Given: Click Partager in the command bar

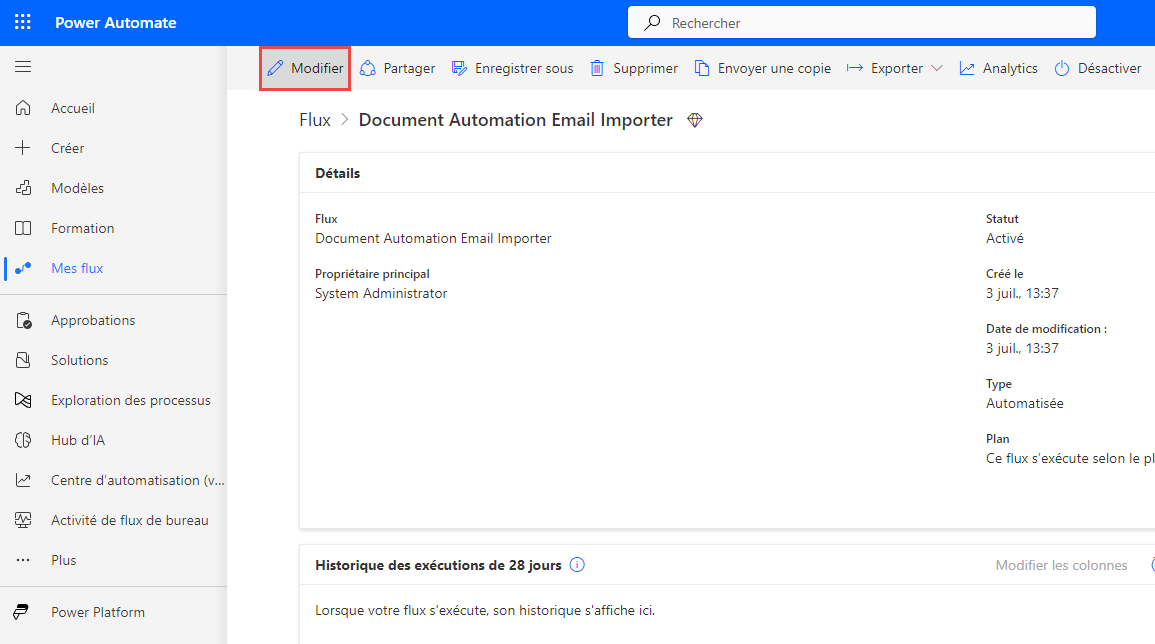Looking at the screenshot, I should [397, 69].
